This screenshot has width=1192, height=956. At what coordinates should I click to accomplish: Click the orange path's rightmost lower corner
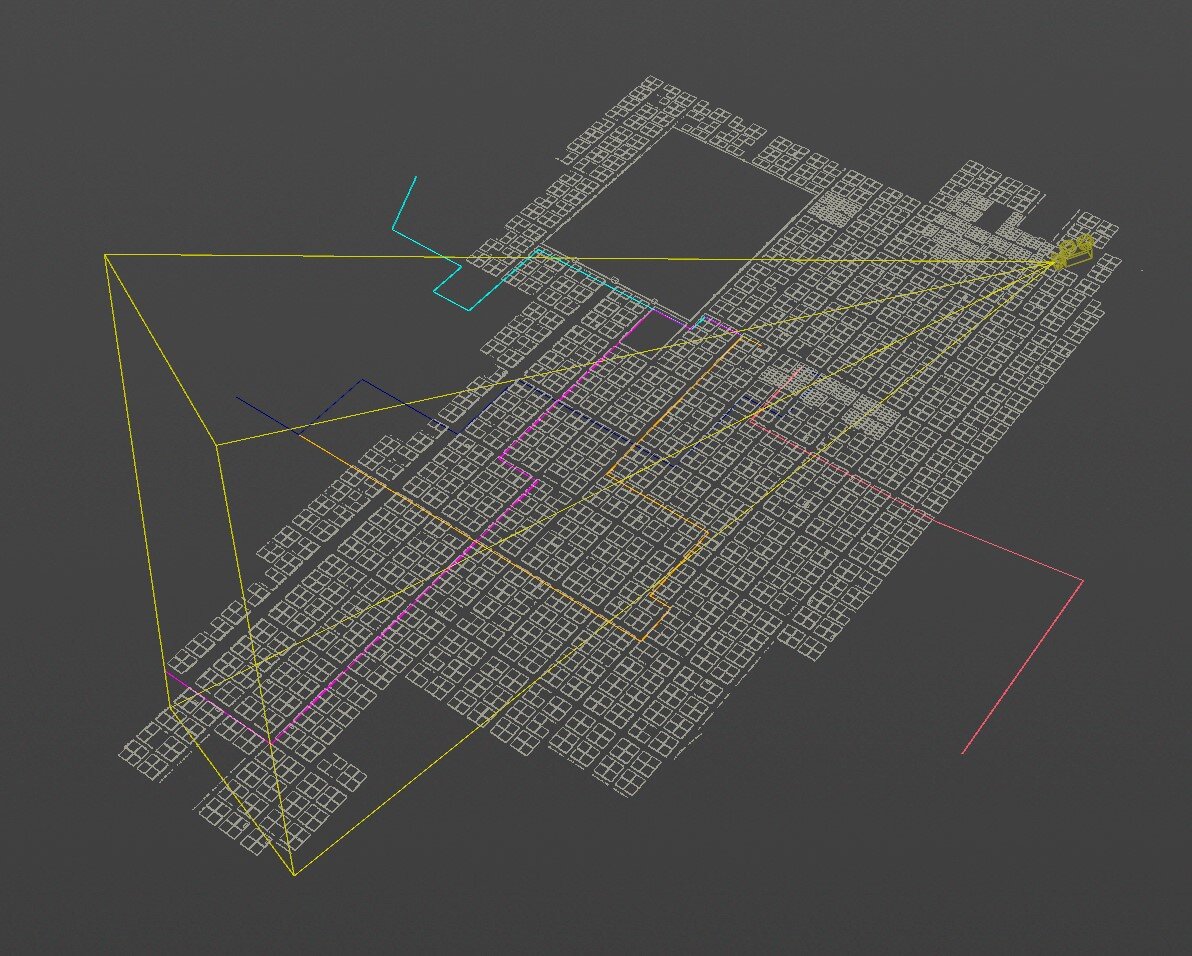pos(708,533)
